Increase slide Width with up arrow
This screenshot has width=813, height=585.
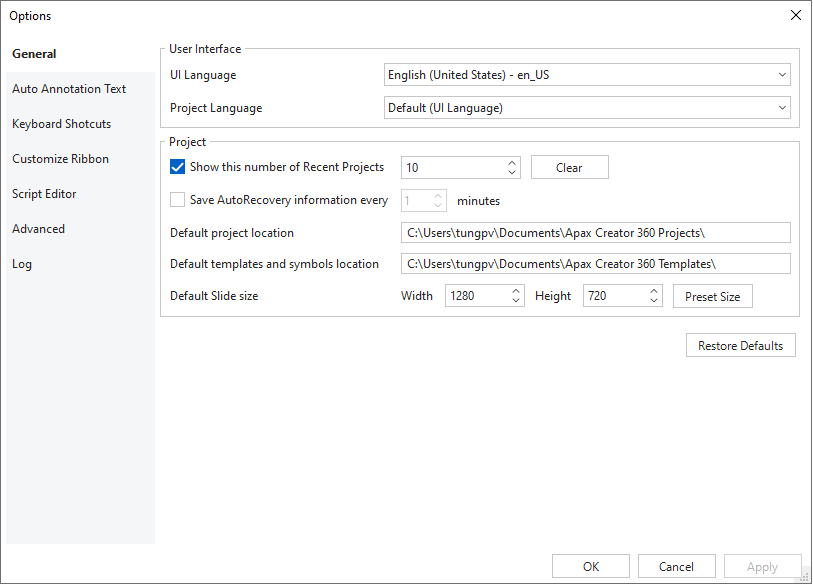pyautogui.click(x=516, y=291)
